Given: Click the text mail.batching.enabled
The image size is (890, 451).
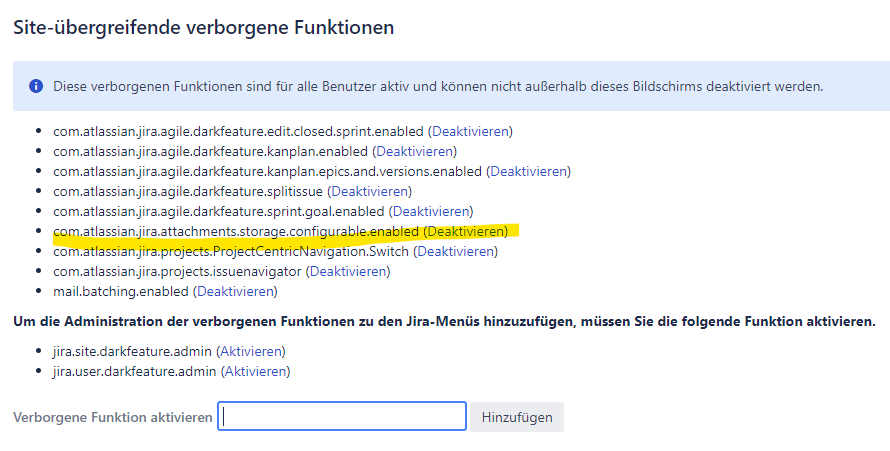Looking at the screenshot, I should [x=121, y=292].
